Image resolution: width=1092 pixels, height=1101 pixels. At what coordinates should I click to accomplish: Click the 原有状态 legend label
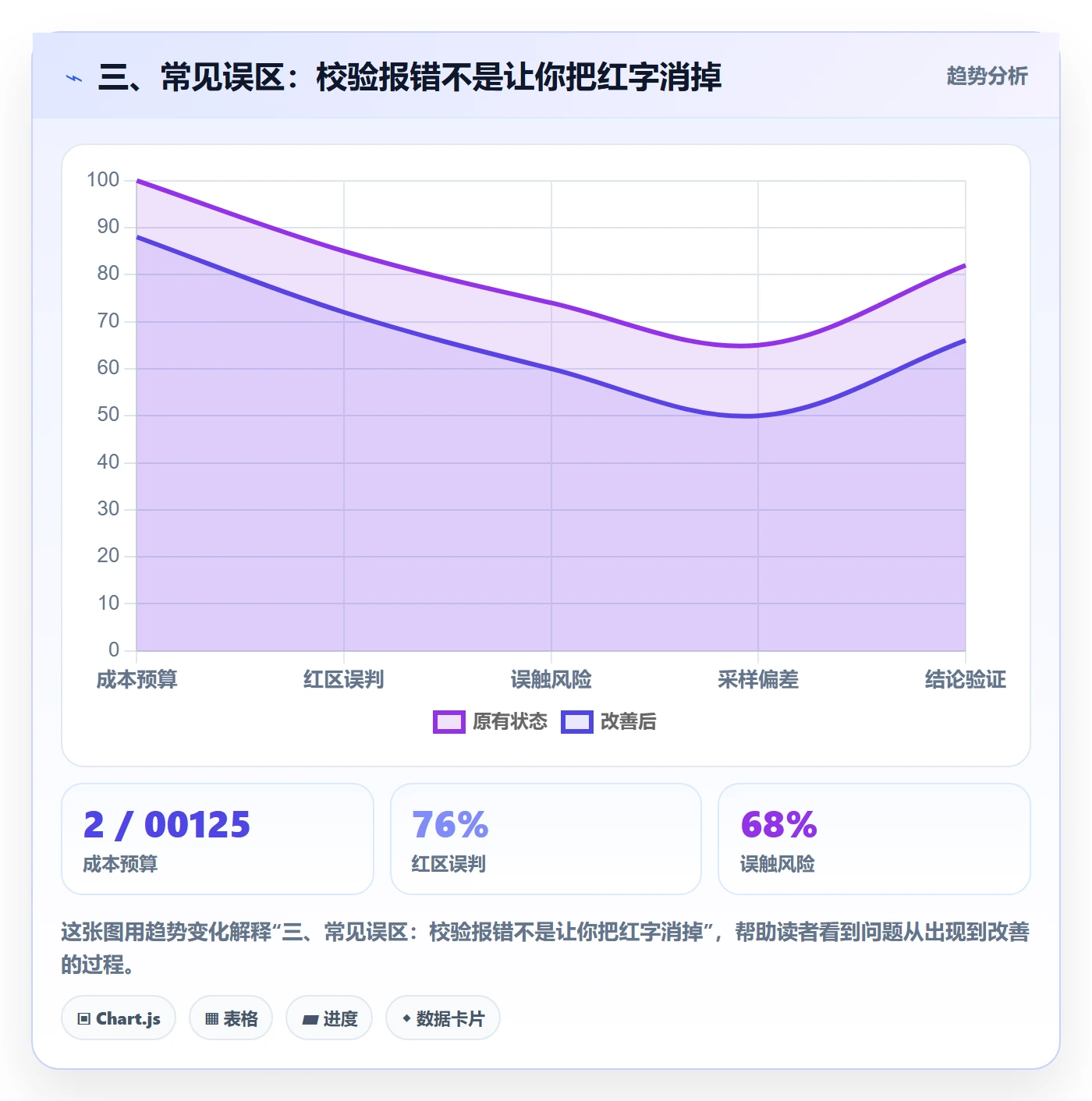(x=510, y=722)
